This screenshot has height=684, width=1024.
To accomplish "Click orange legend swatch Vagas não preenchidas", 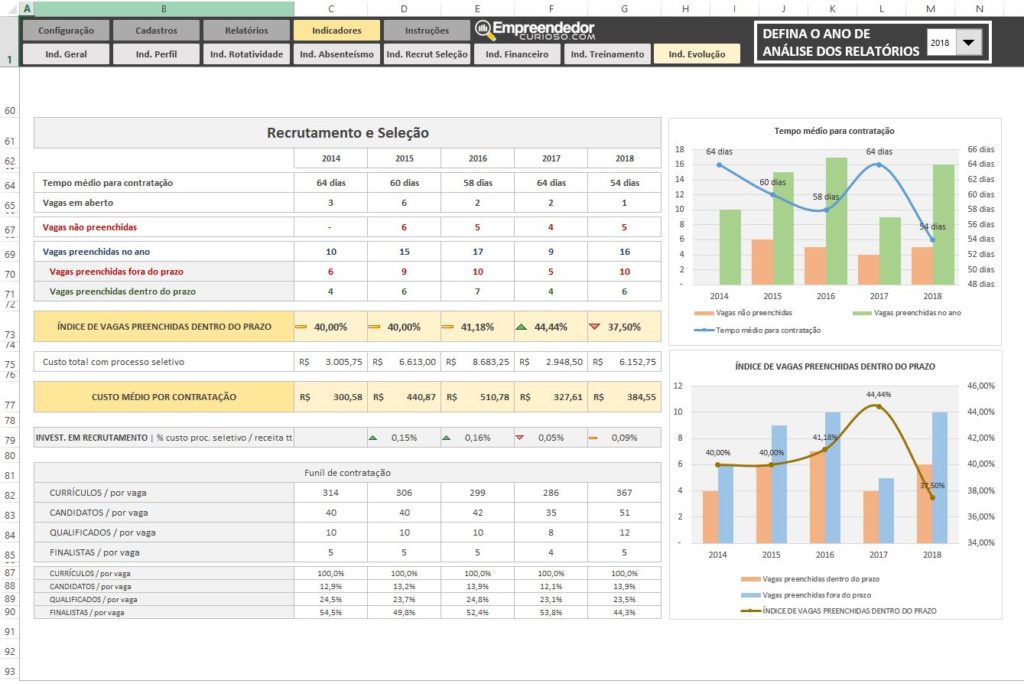I will click(x=712, y=314).
